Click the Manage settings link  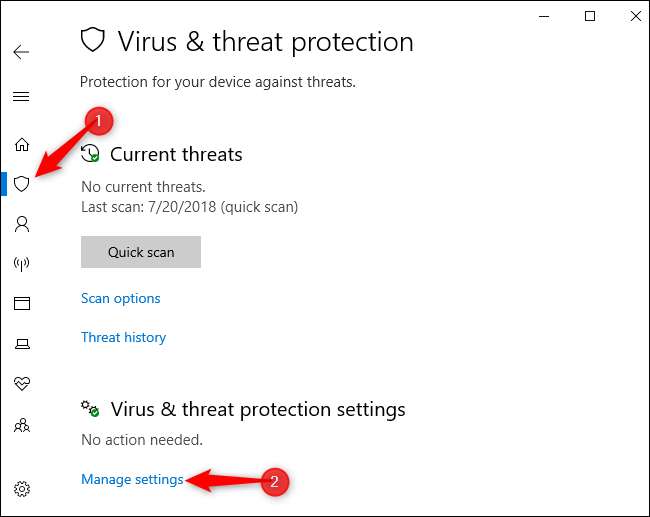point(132,480)
